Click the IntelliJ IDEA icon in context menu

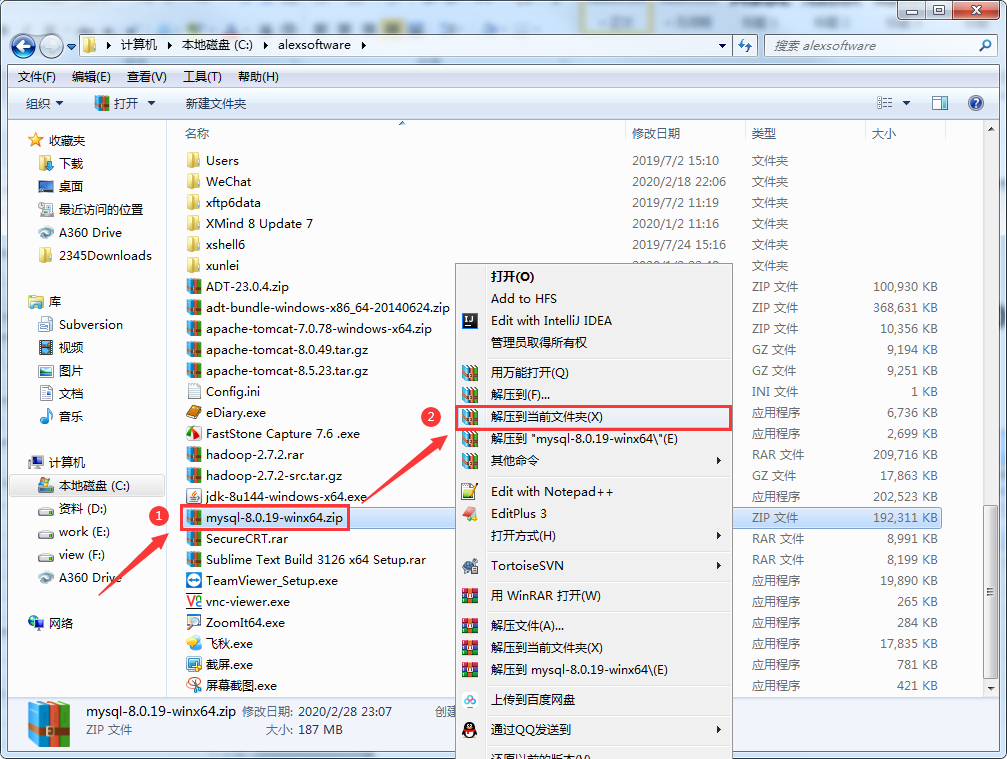pos(470,320)
